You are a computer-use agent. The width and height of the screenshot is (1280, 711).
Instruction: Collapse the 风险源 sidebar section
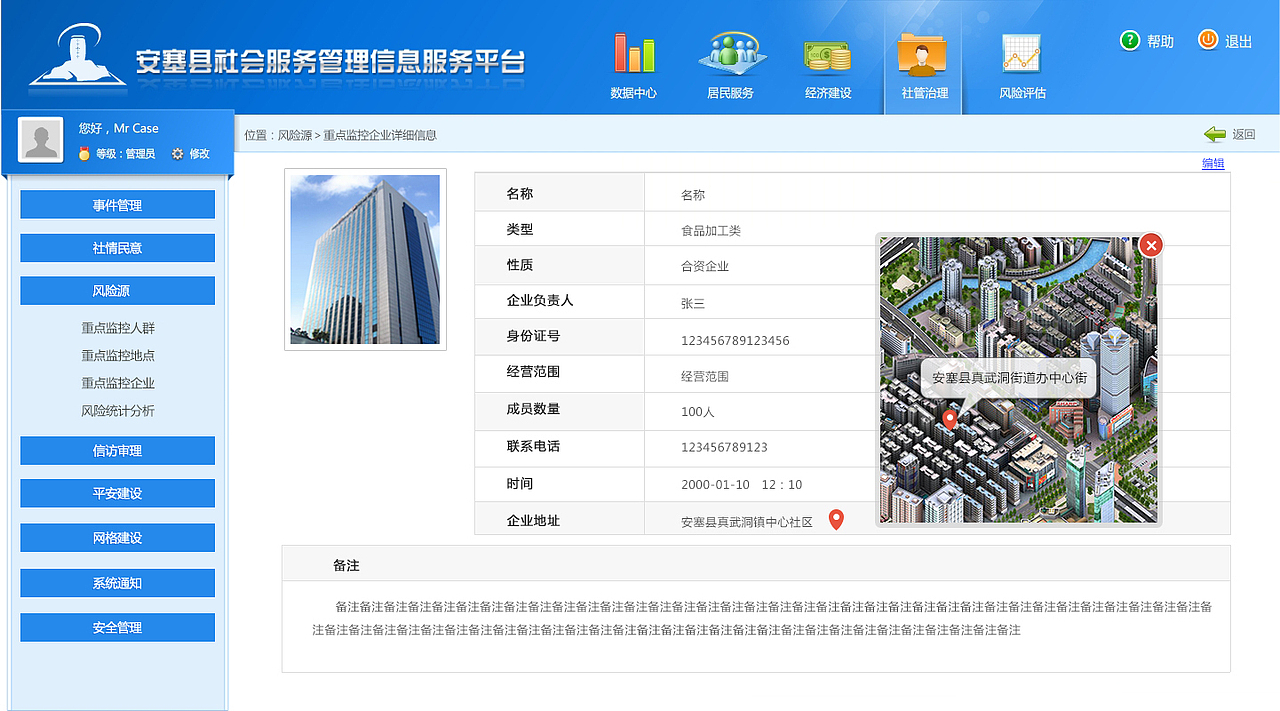[x=118, y=291]
